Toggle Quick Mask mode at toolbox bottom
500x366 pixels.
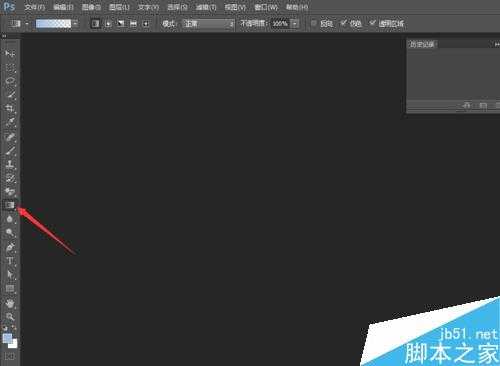click(x=10, y=357)
